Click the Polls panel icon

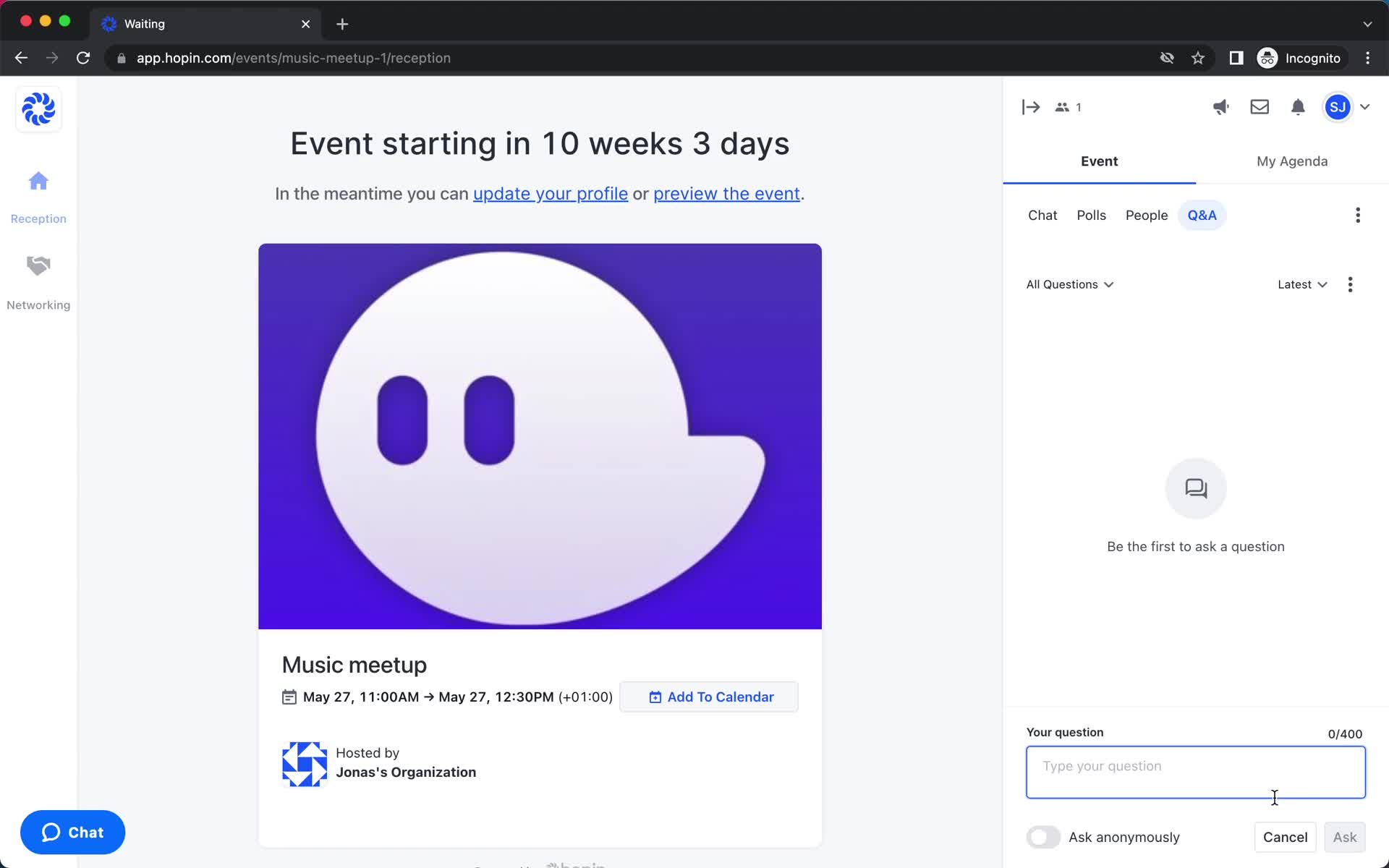coord(1091,215)
